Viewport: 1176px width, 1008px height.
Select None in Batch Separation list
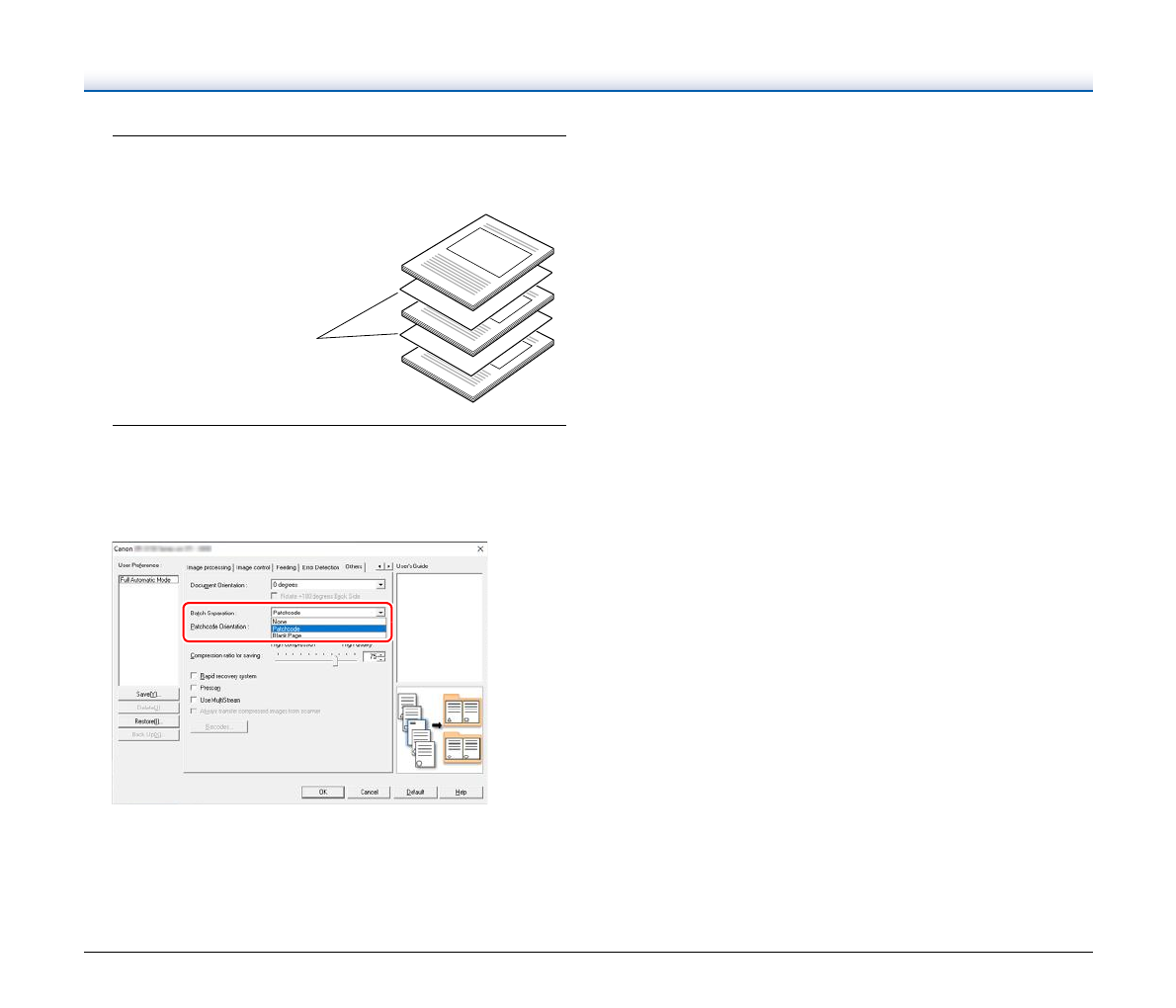[281, 622]
